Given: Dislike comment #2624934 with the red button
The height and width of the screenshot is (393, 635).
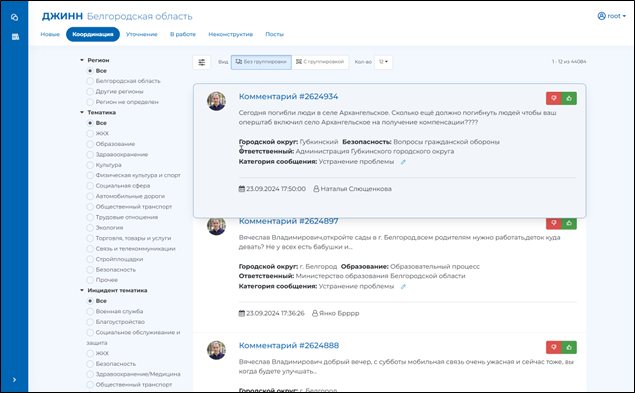Looking at the screenshot, I should click(554, 98).
